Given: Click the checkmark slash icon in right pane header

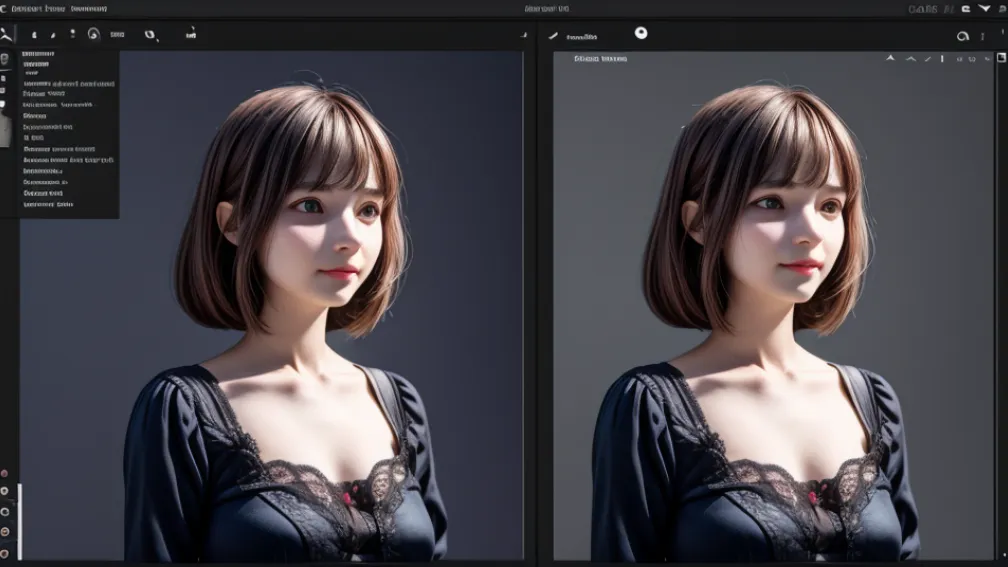Looking at the screenshot, I should [928, 58].
